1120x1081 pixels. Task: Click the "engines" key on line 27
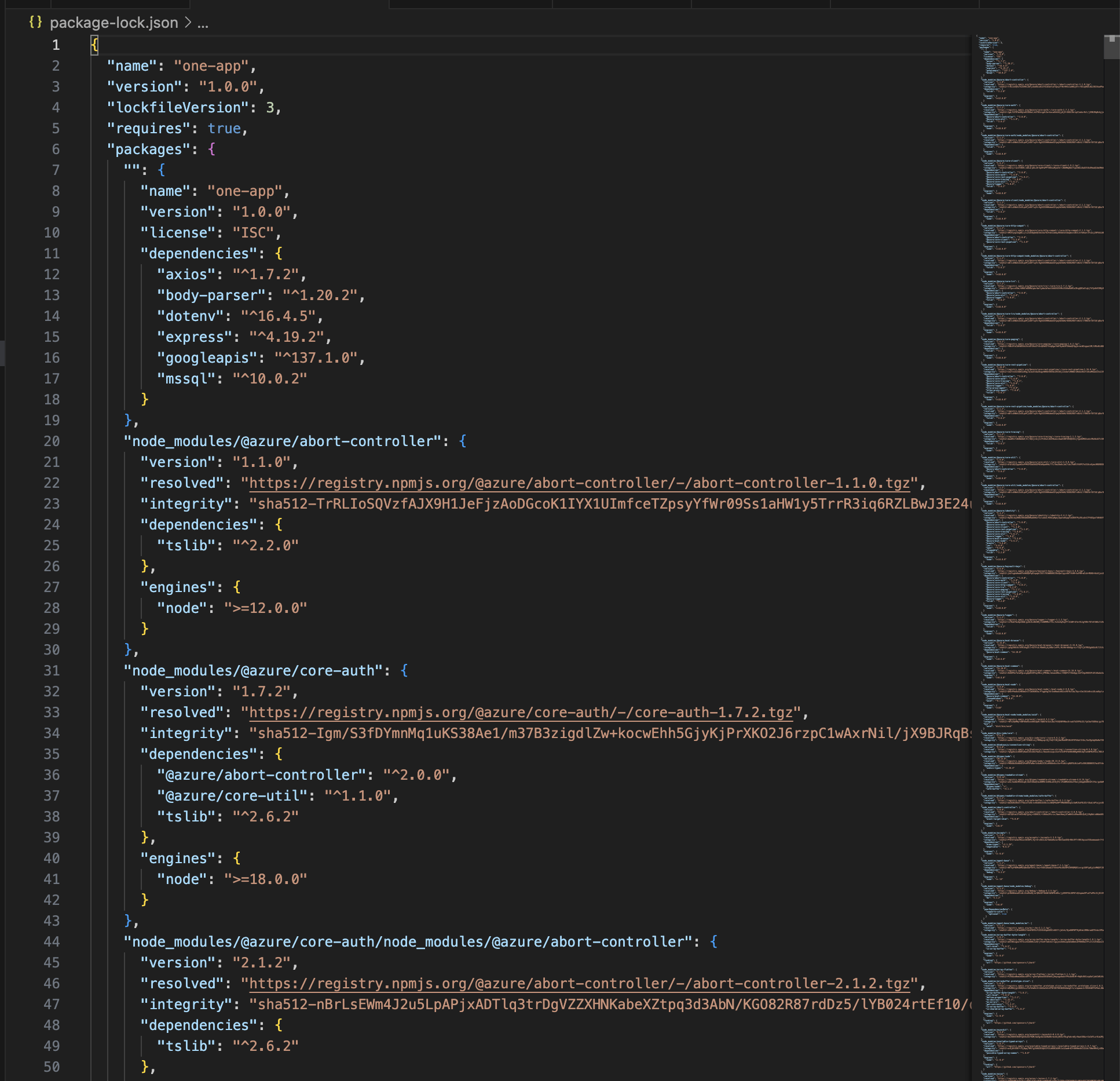pos(182,587)
